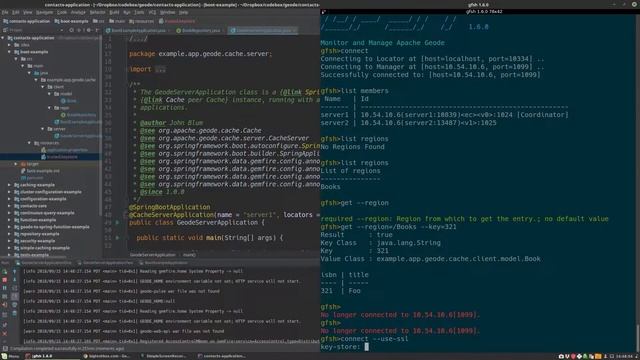This screenshot has height=360, width=640.
Task: Select boot-example.iml file
Action: click(40, 171)
